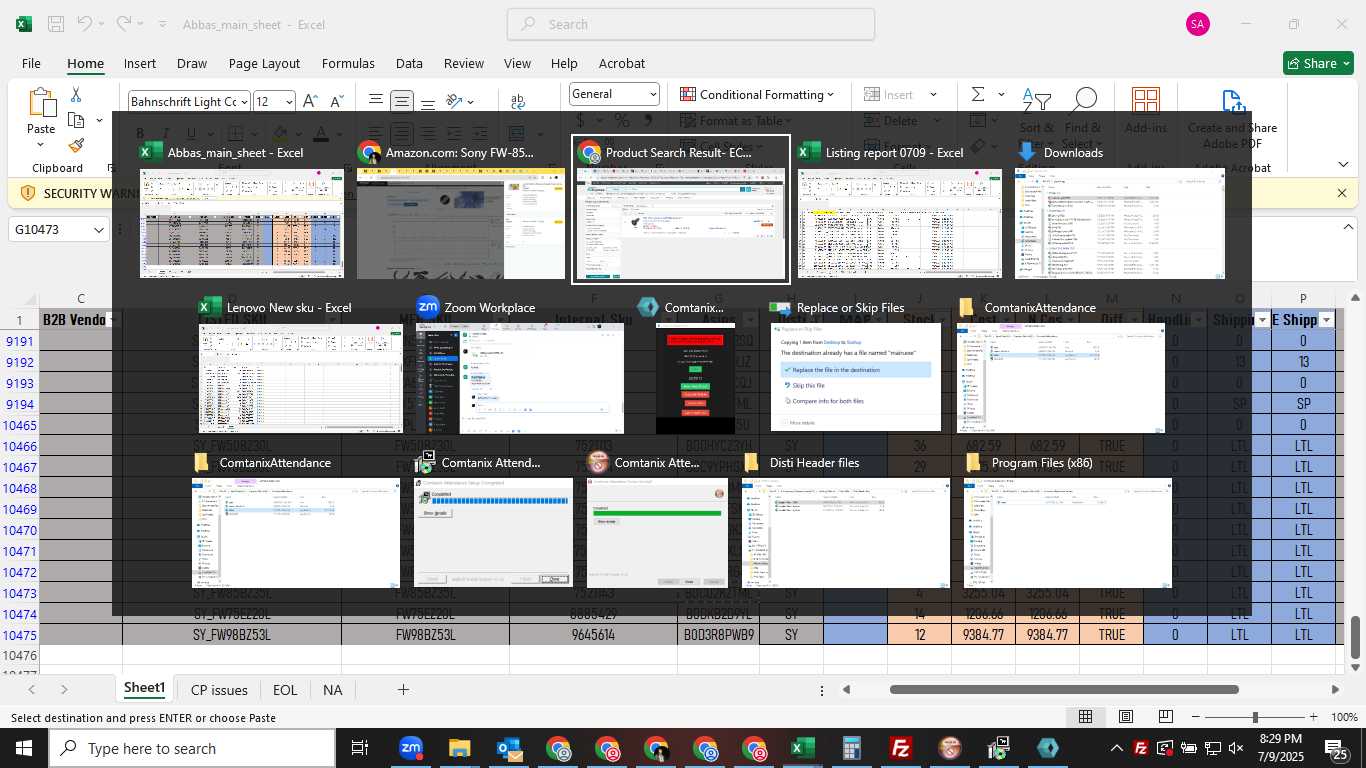This screenshot has height=768, width=1366.
Task: Select the CP issues sheet tab
Action: point(219,690)
